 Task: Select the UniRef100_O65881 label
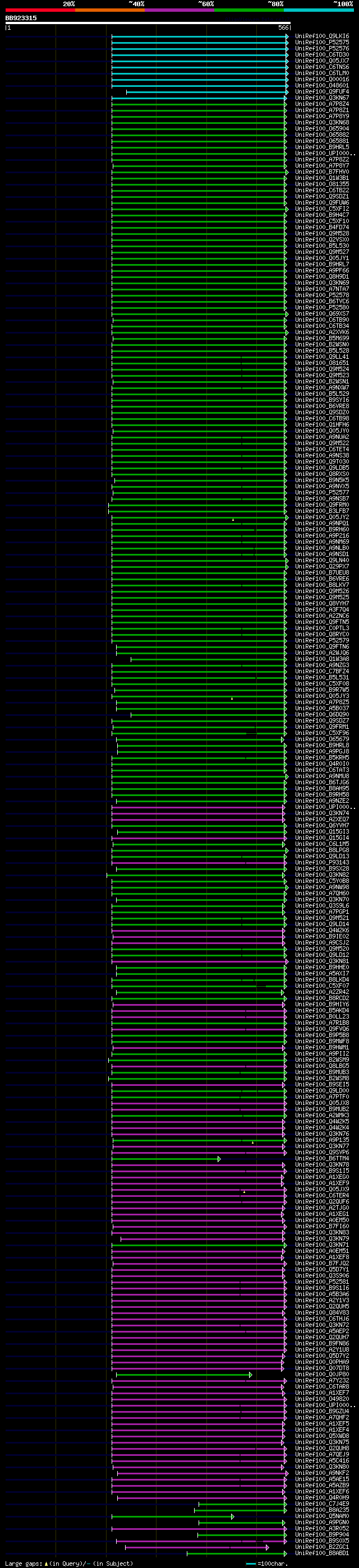point(323,141)
